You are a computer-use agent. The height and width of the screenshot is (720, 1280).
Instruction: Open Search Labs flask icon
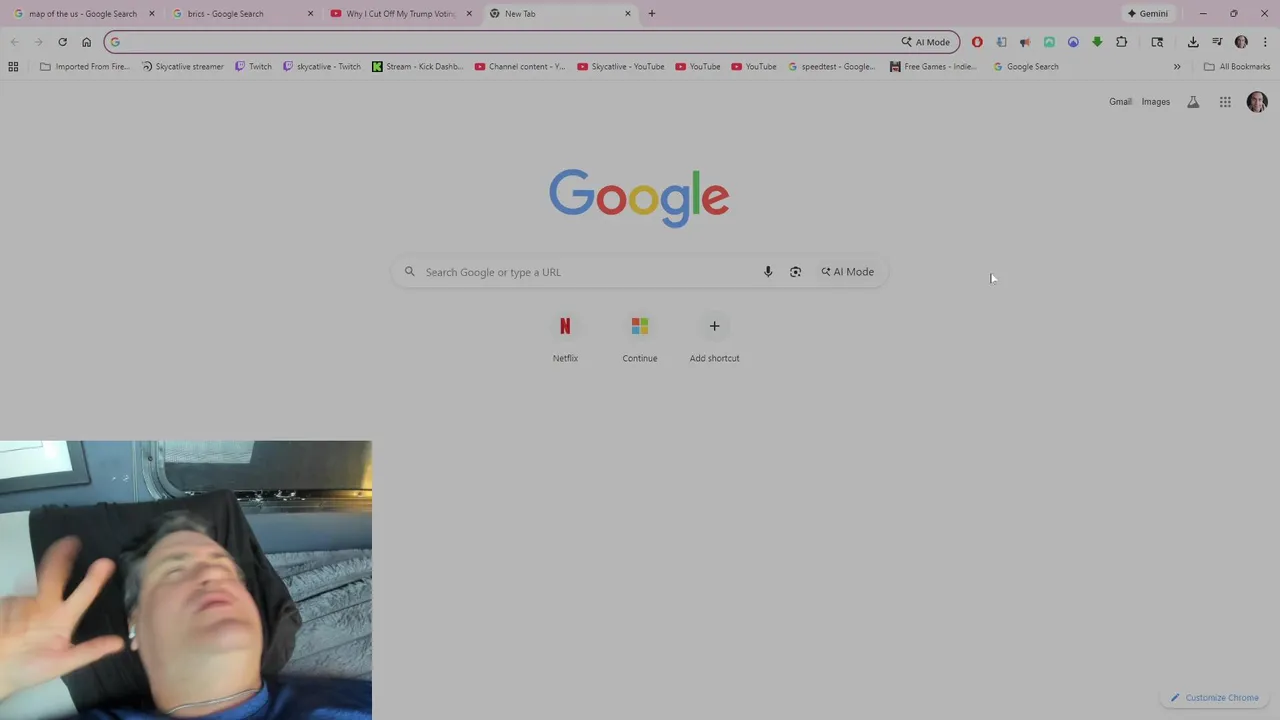coord(1193,102)
